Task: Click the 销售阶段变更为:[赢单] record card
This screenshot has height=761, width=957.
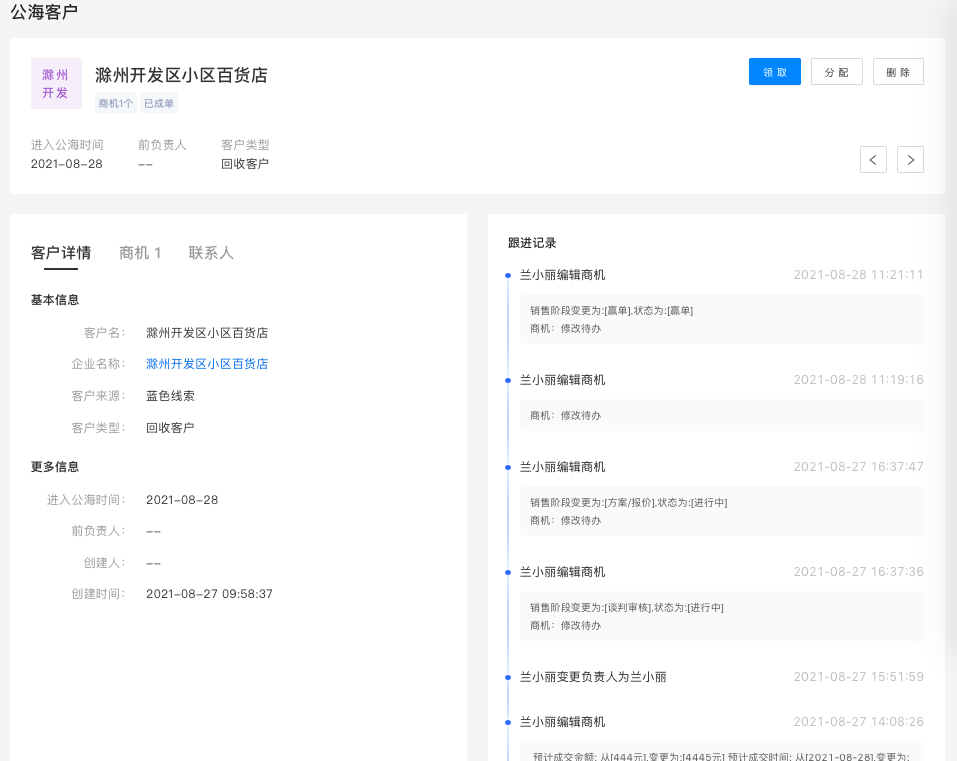Action: [x=721, y=319]
